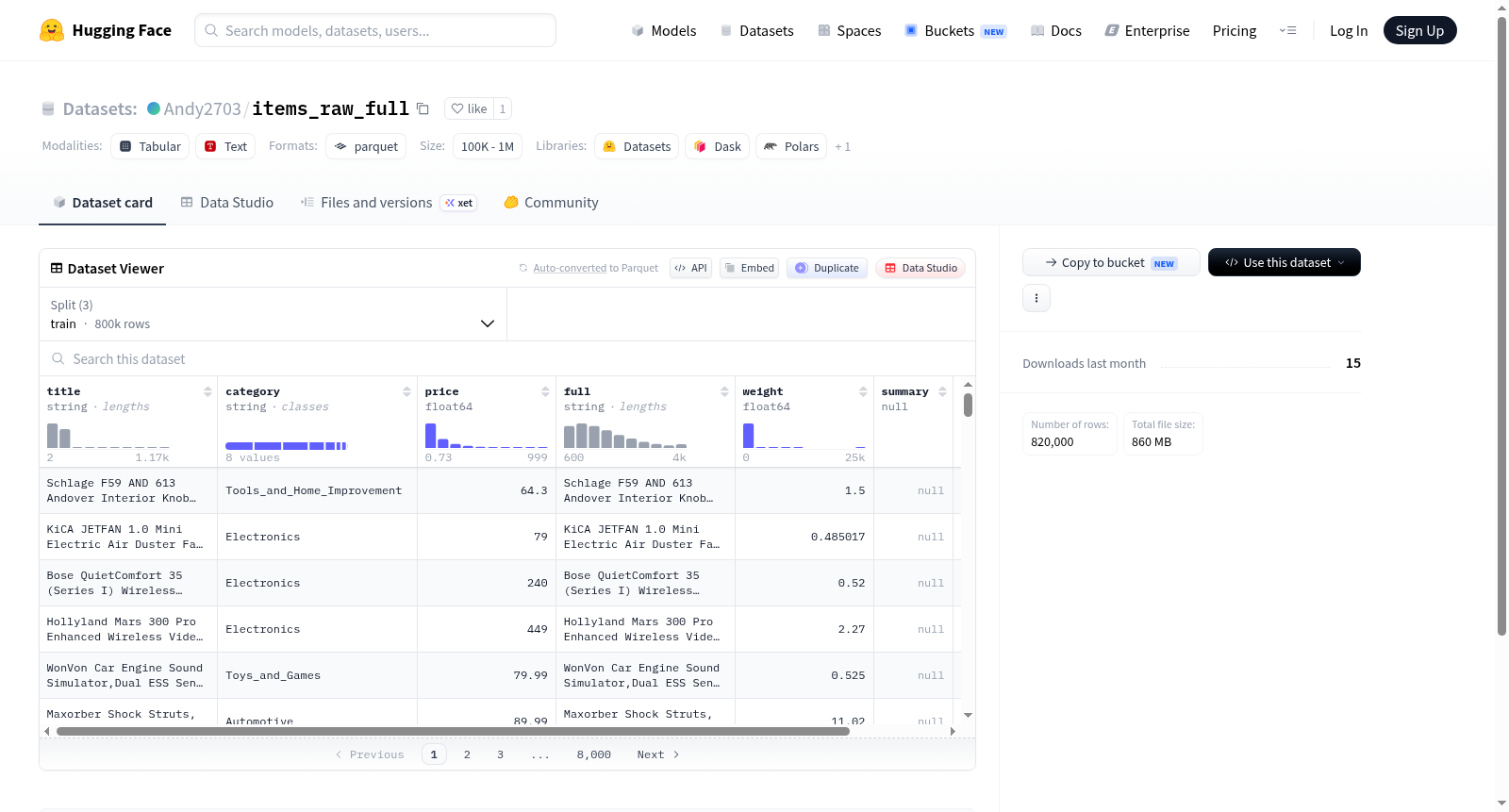The image size is (1509, 812).
Task: Click the Hugging Face logo icon
Action: click(x=52, y=30)
